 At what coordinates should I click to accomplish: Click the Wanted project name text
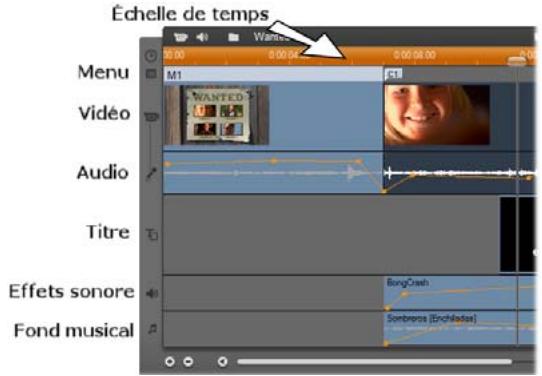(x=271, y=36)
